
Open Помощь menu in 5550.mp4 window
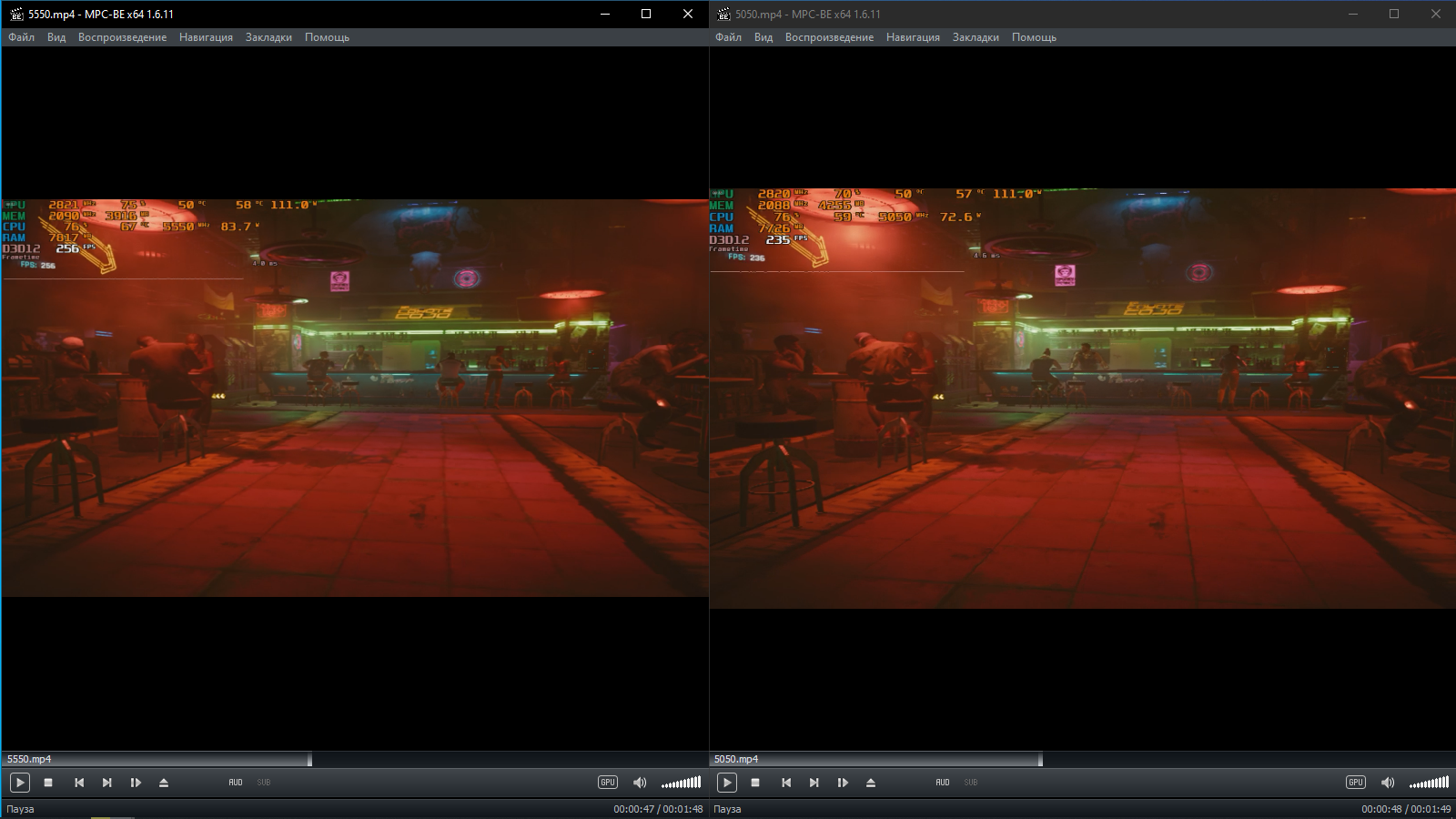click(x=327, y=37)
